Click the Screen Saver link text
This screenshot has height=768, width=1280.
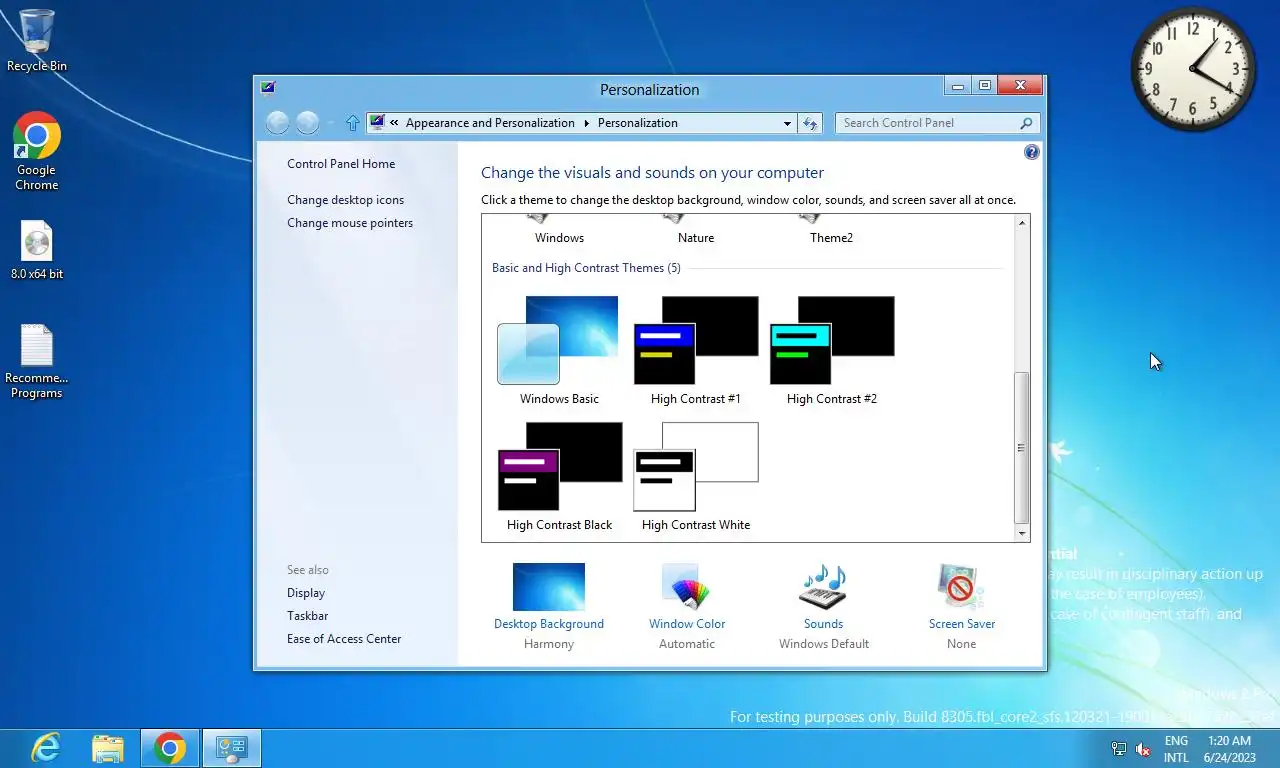click(961, 624)
